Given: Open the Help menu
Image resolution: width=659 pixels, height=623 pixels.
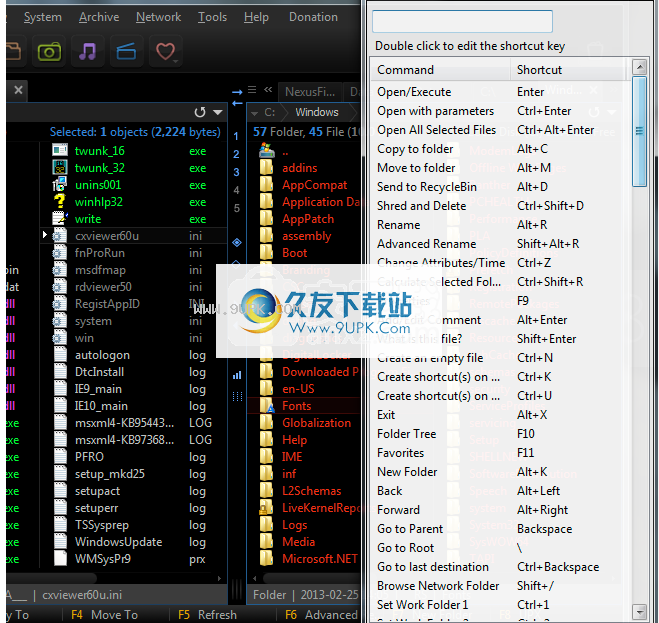Looking at the screenshot, I should [256, 17].
